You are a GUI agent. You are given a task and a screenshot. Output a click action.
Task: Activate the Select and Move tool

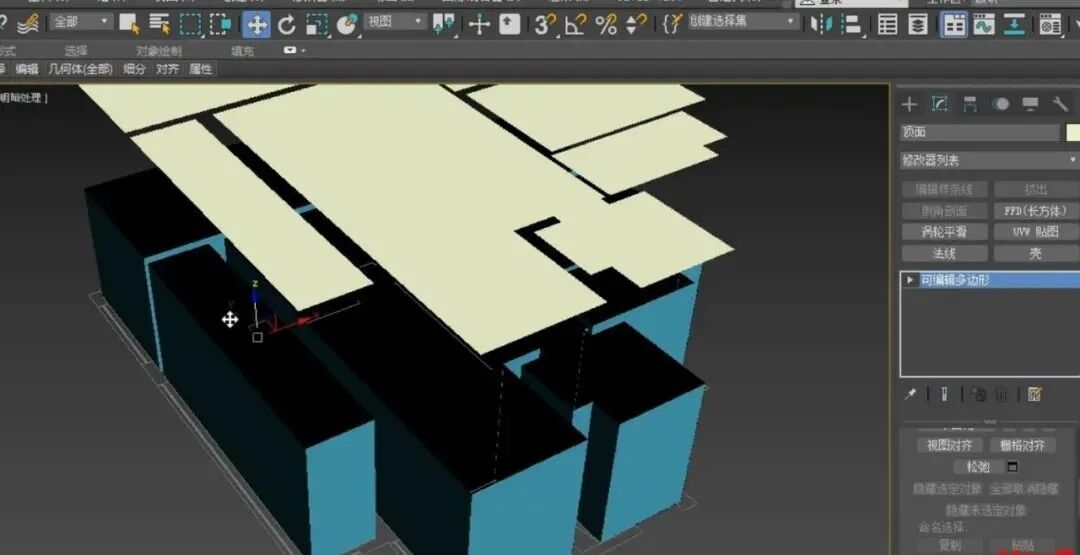[x=256, y=25]
